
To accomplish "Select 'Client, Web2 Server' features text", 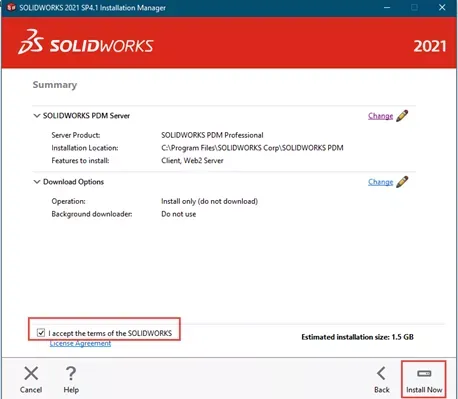I will click(x=192, y=160).
